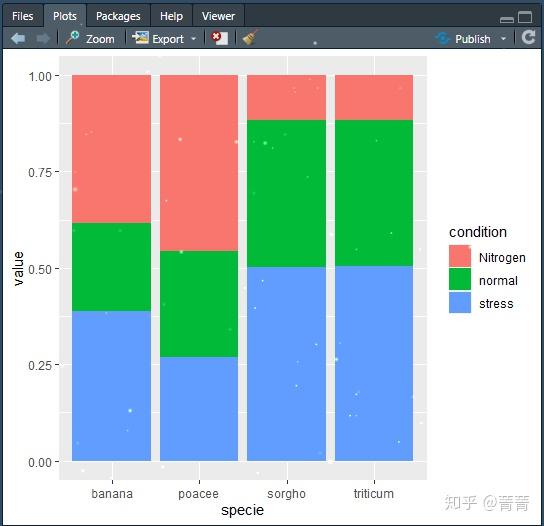Screen dimensions: 544x526
Task: Click the Zoom magnifier button
Action: pos(90,39)
